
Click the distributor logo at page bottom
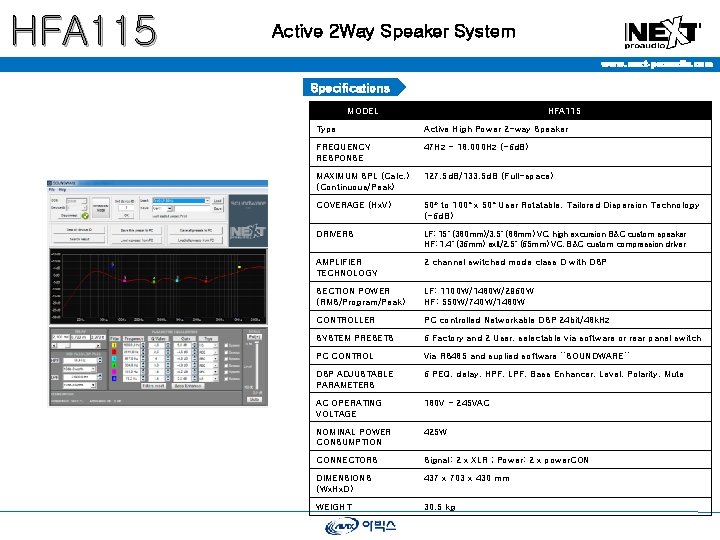pos(360,526)
